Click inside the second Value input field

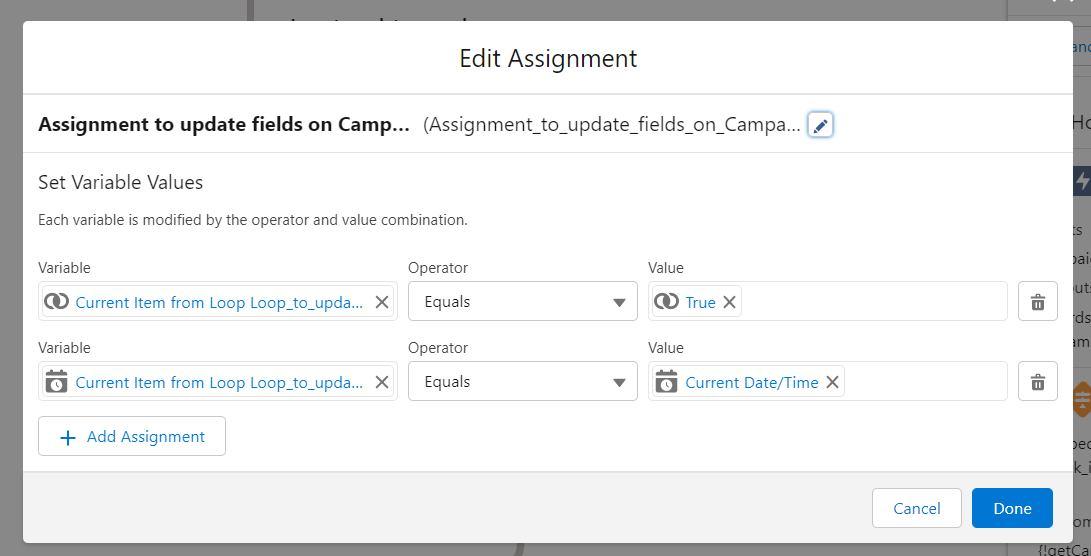tap(925, 382)
